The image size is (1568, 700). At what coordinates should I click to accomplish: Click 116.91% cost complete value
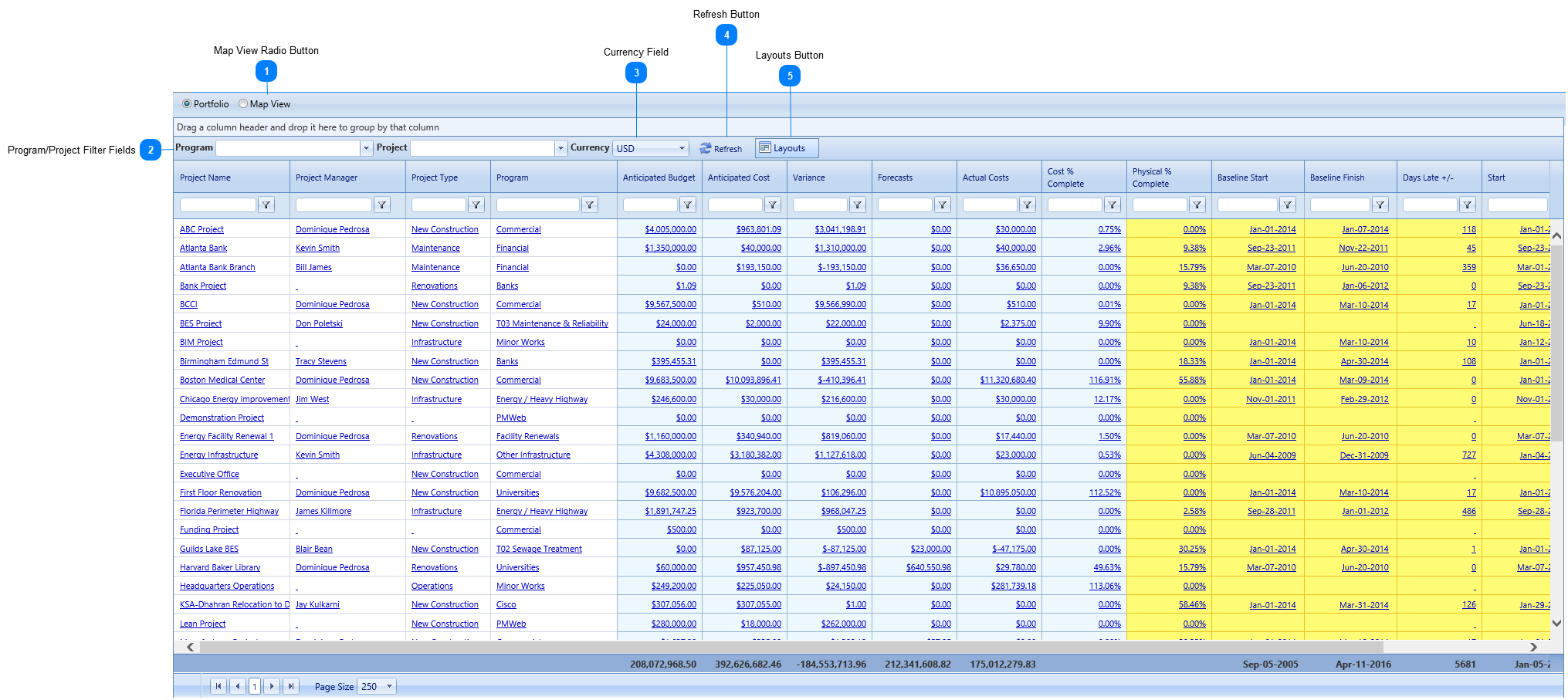pyautogui.click(x=1105, y=380)
